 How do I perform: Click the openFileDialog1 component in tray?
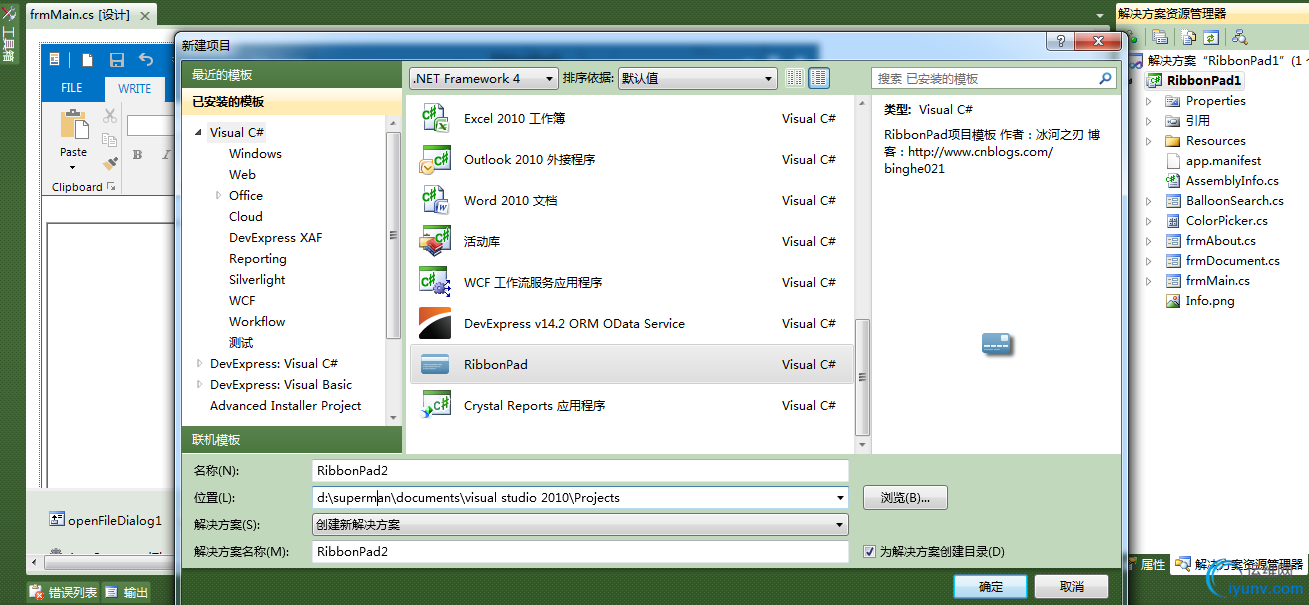click(106, 520)
